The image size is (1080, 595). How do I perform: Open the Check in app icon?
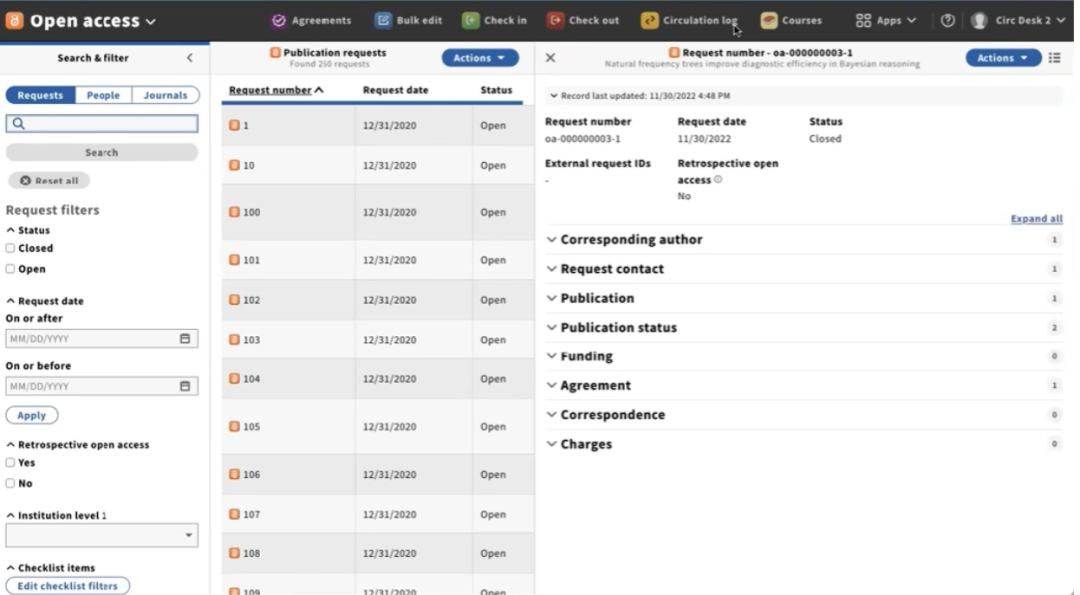pyautogui.click(x=470, y=20)
